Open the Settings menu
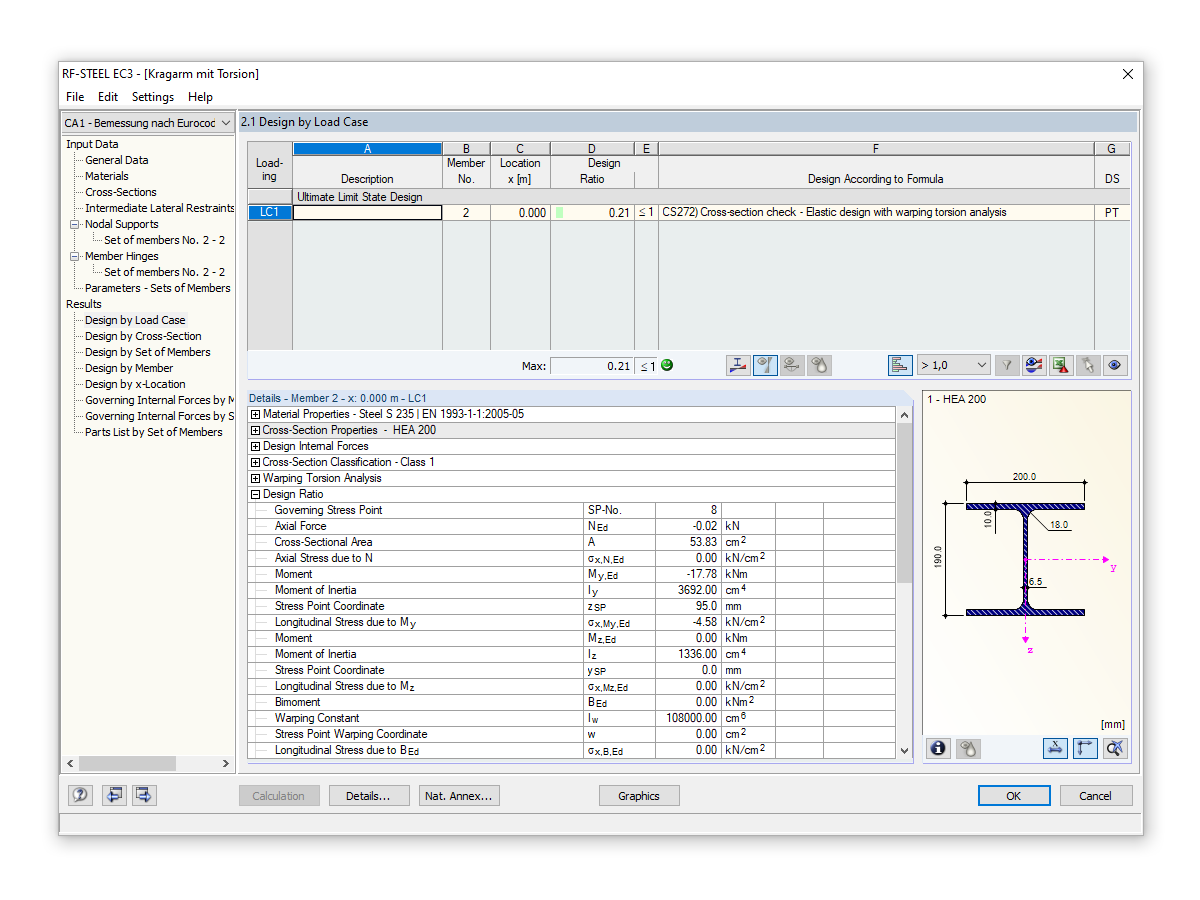 152,96
